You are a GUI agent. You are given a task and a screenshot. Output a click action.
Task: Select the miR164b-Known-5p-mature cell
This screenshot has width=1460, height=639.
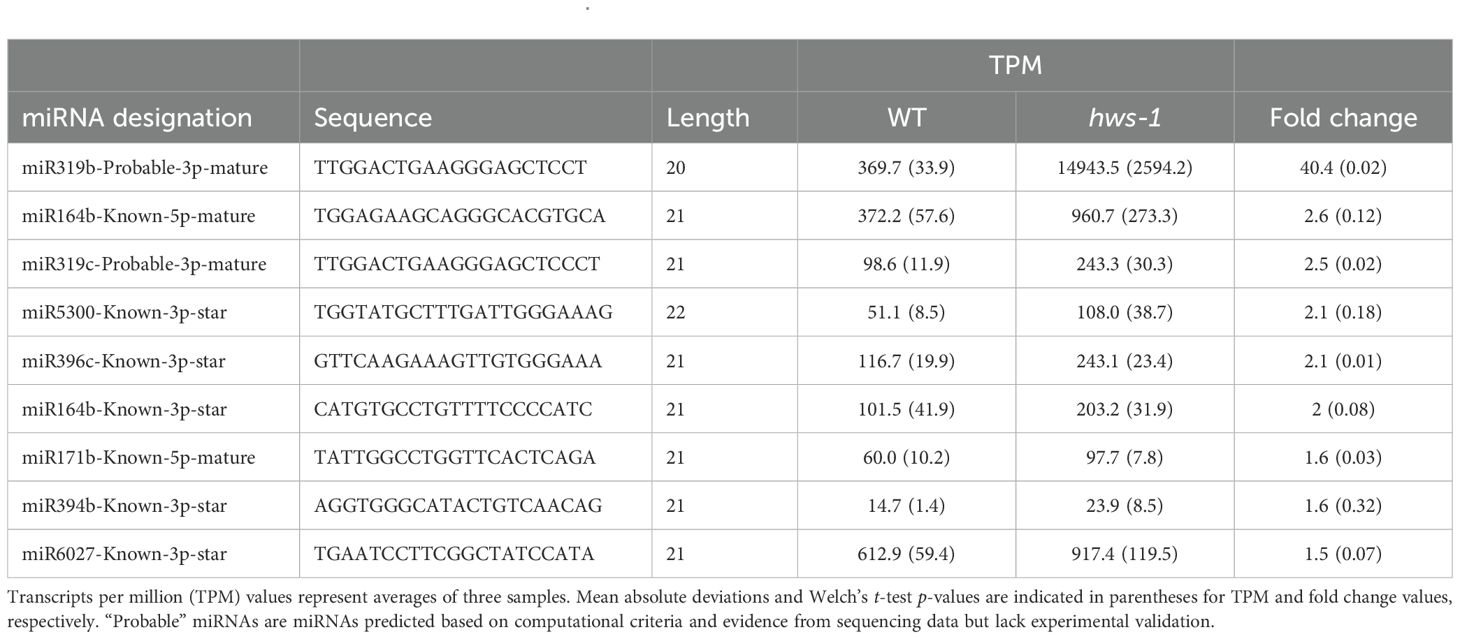click(138, 216)
